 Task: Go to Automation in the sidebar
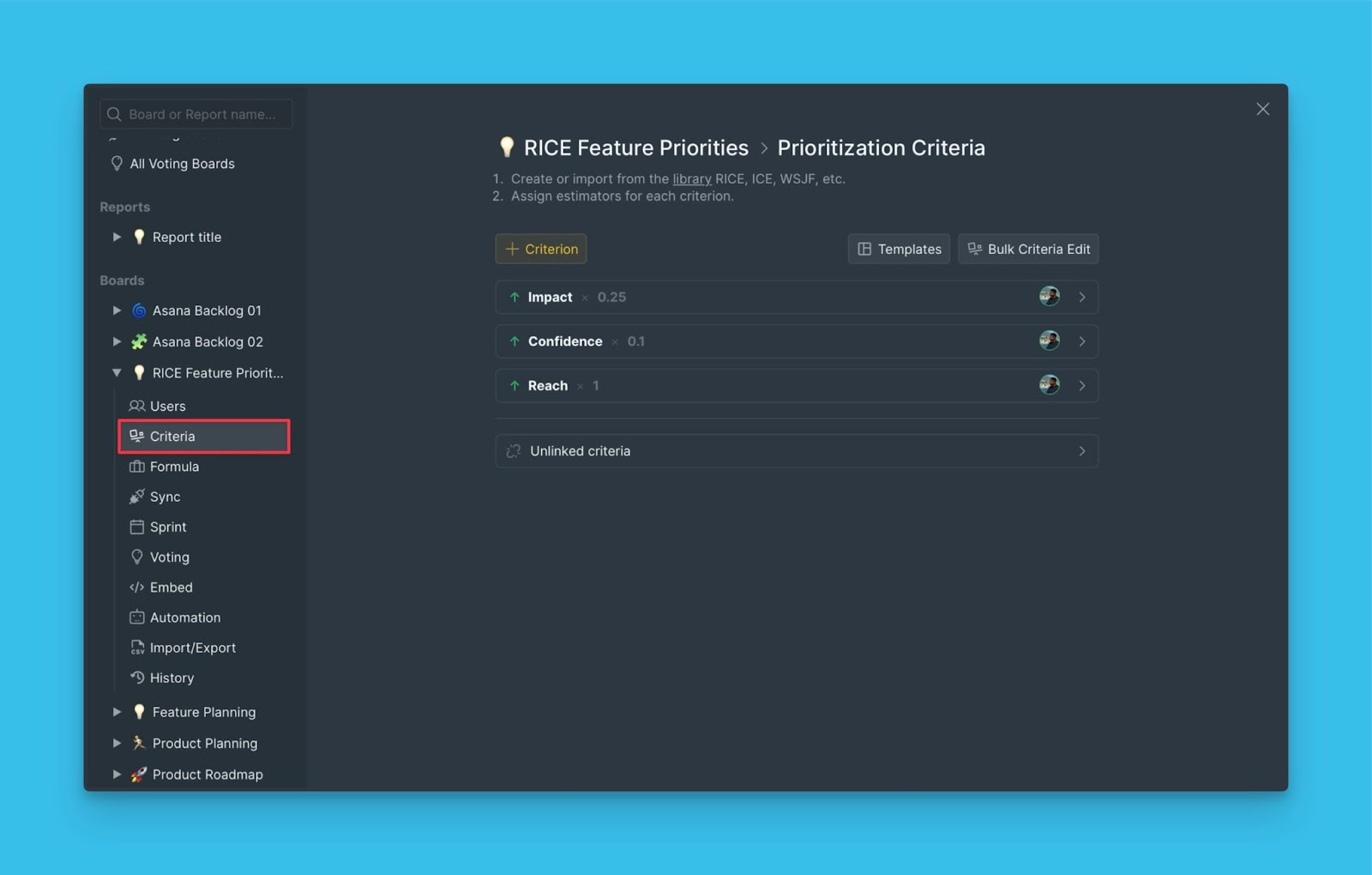pos(184,618)
